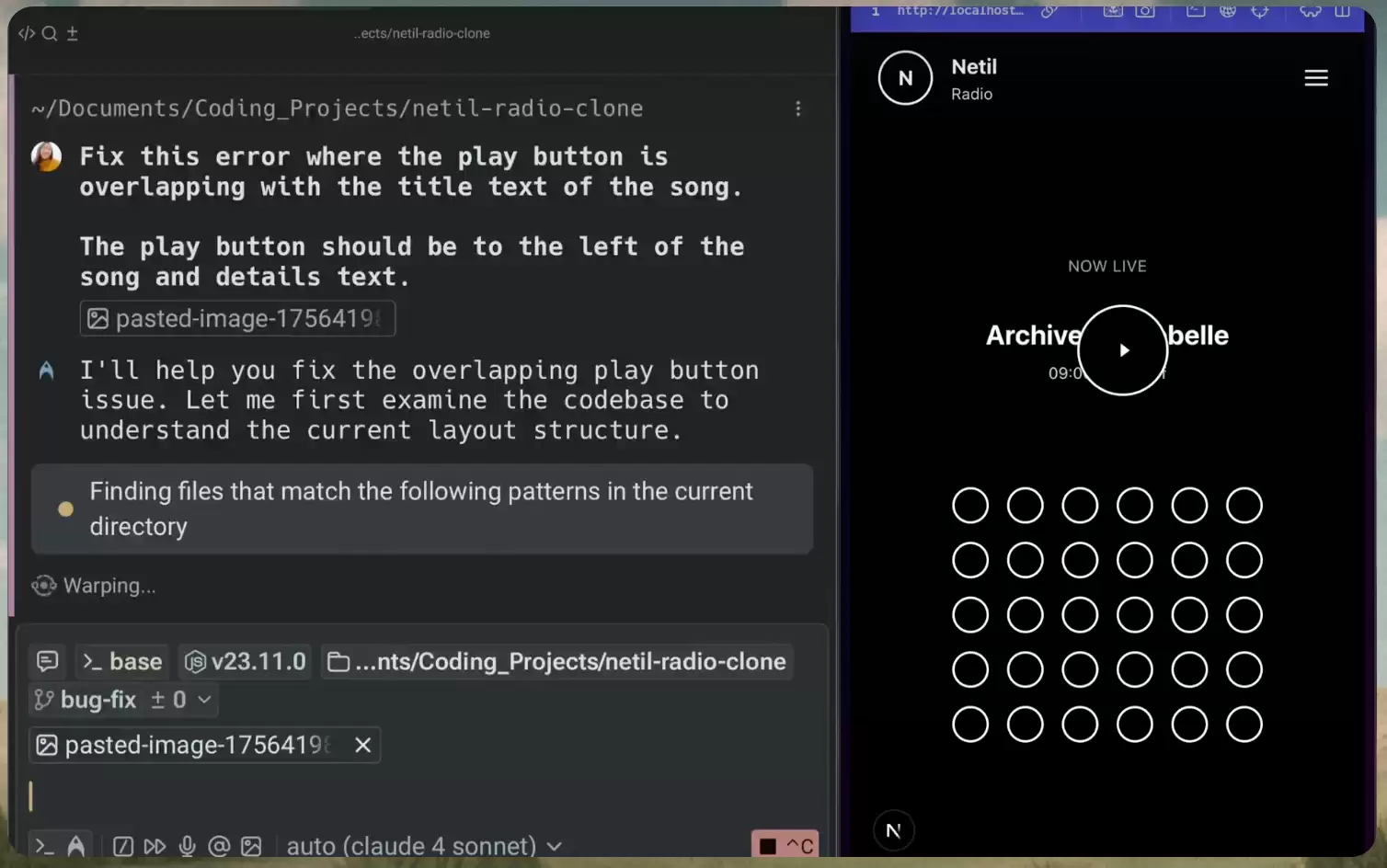Expand the bug-fix git branch dropdown
Image resolution: width=1387 pixels, height=868 pixels.
122,700
